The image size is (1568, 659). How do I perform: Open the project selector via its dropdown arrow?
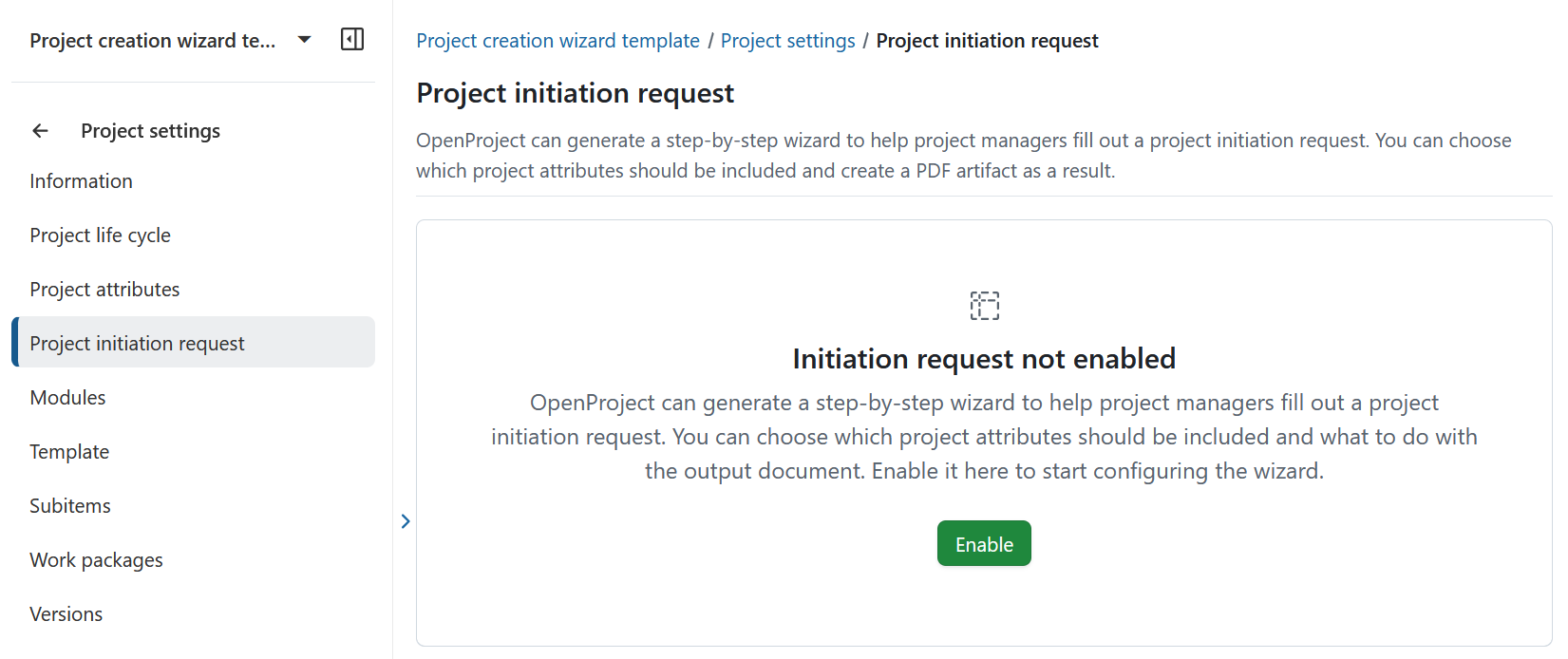[x=303, y=40]
